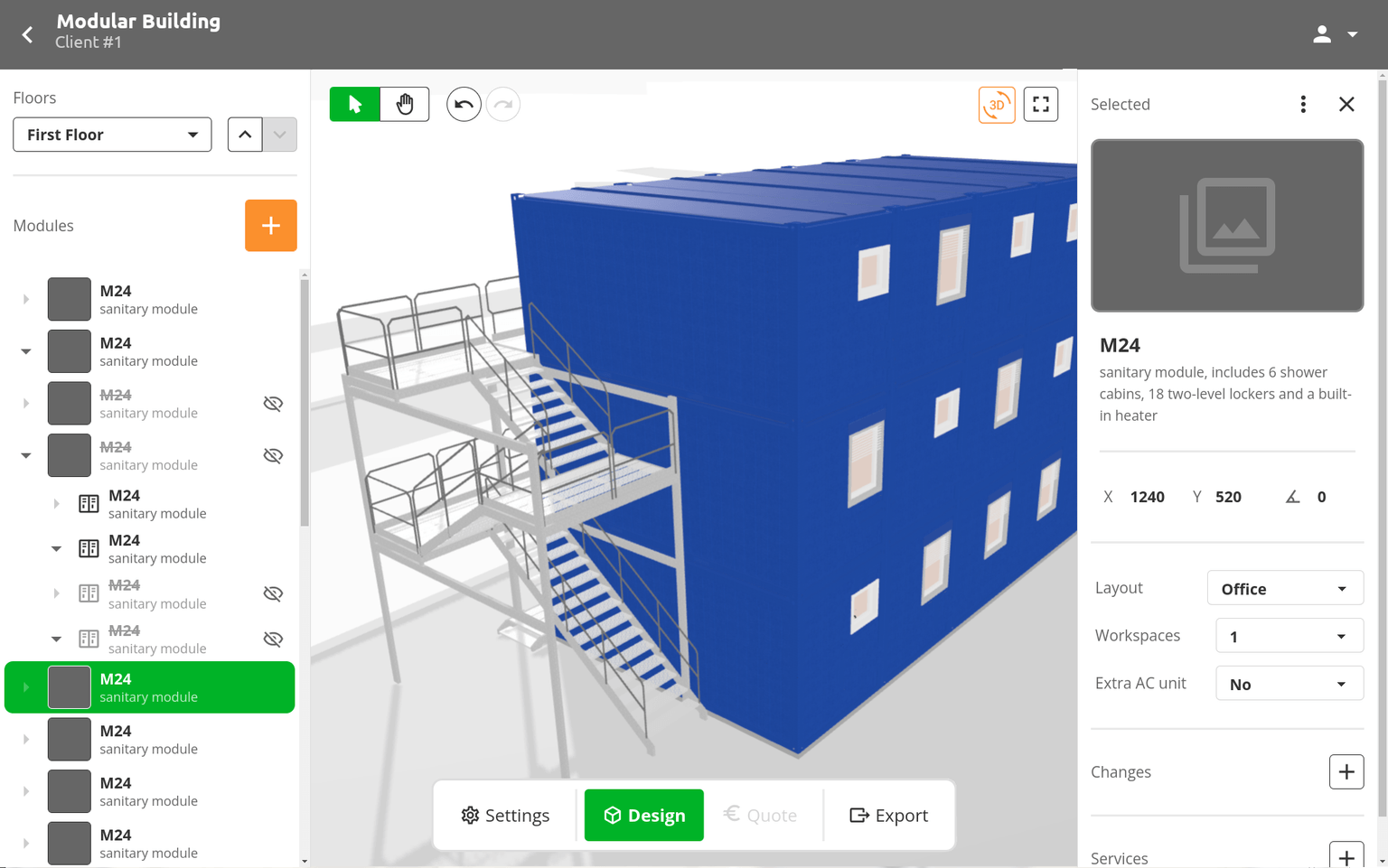
Task: Show the first hidden M24 sanitary module
Action: click(273, 403)
